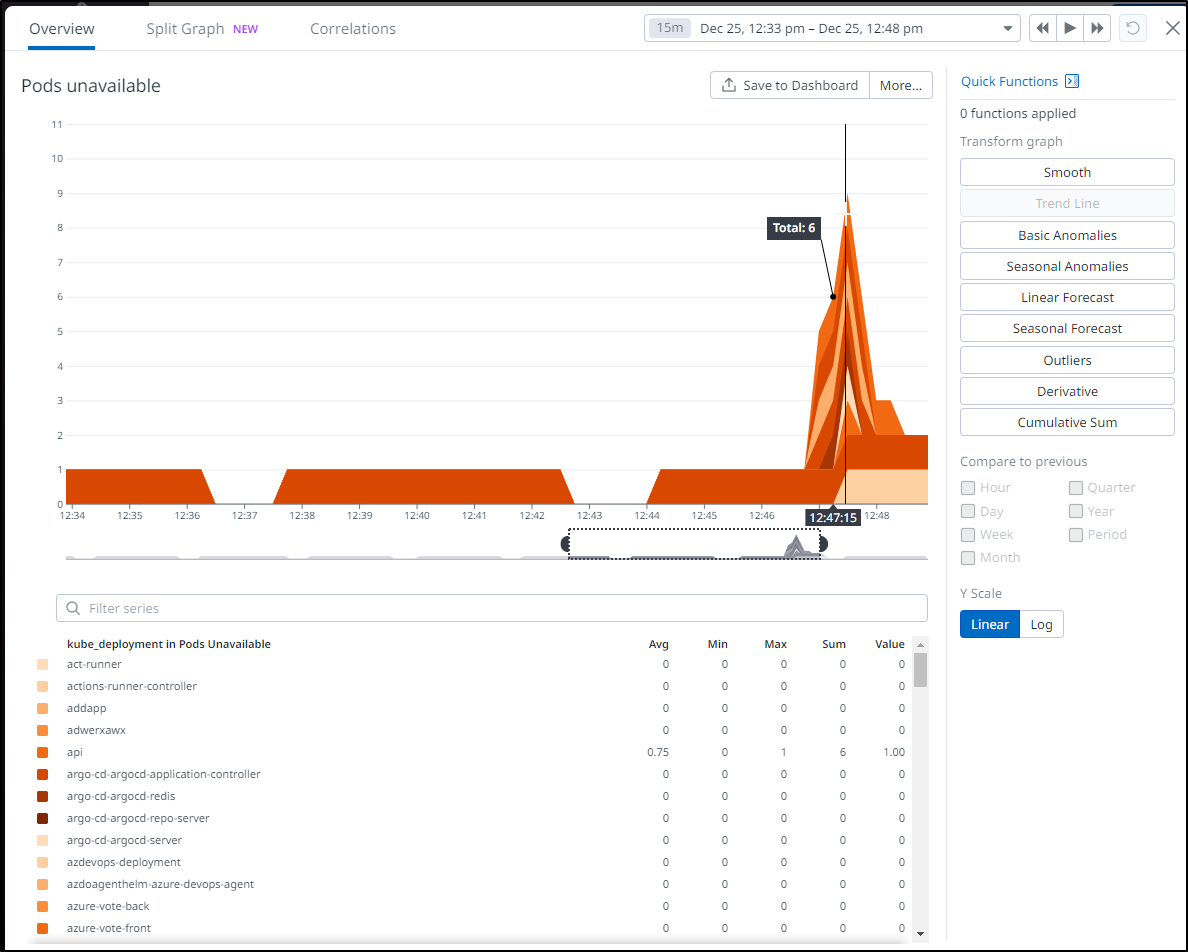Click the addapp color swatch
1188x952 pixels.
(x=42, y=708)
